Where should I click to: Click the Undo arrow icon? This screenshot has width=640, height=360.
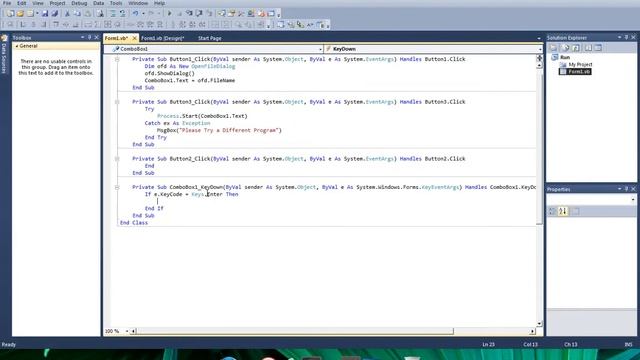coord(135,13)
